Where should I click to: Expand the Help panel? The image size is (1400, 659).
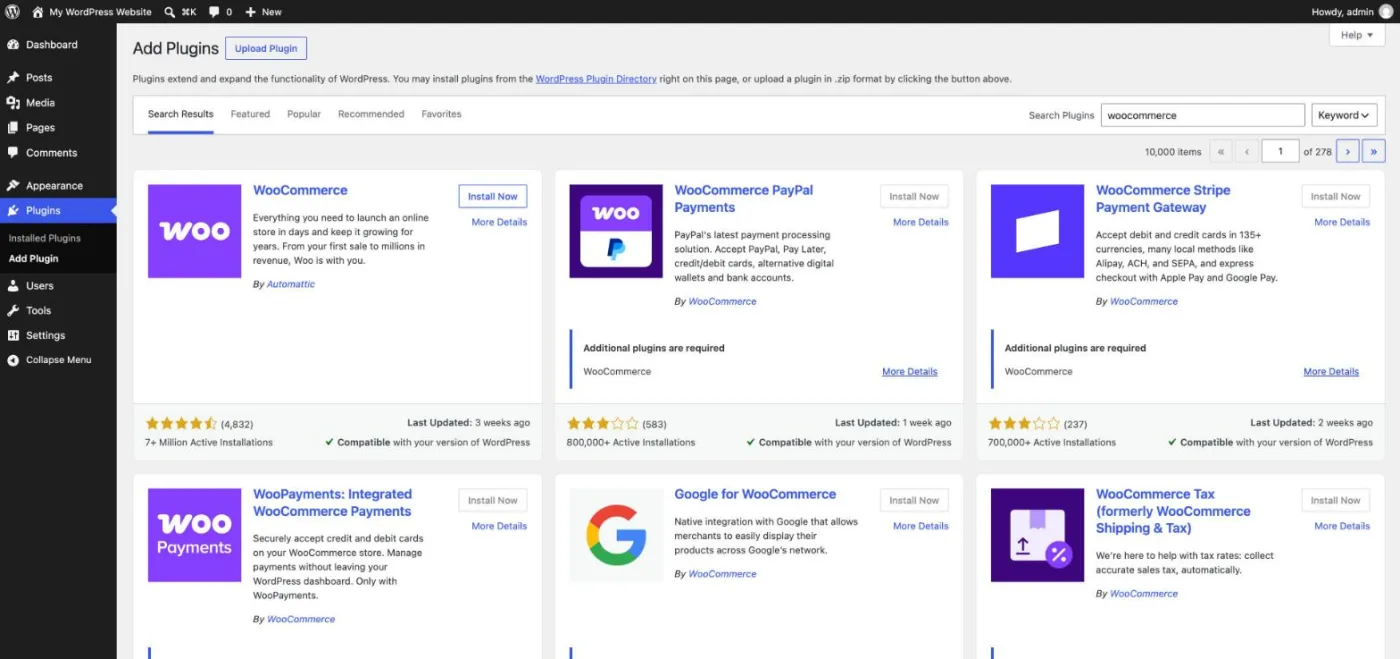[x=1357, y=35]
